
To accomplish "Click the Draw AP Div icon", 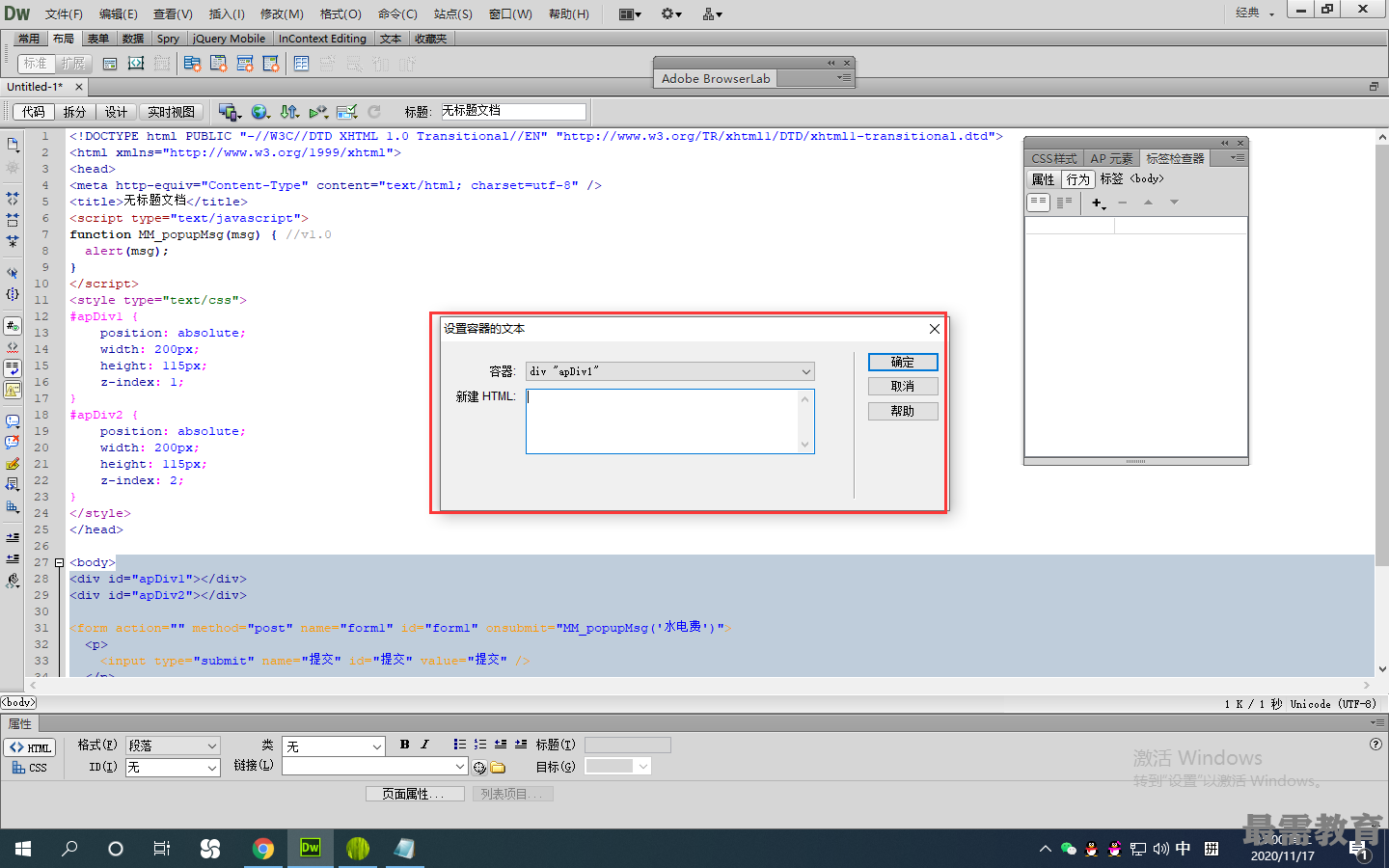I will [x=136, y=64].
